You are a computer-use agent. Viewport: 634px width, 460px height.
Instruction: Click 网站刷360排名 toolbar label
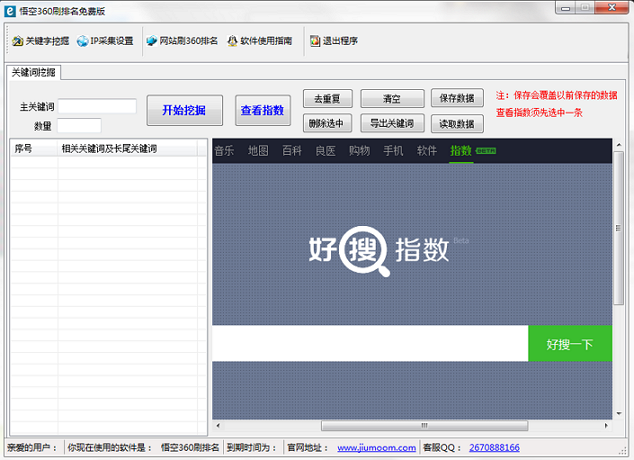pos(188,41)
